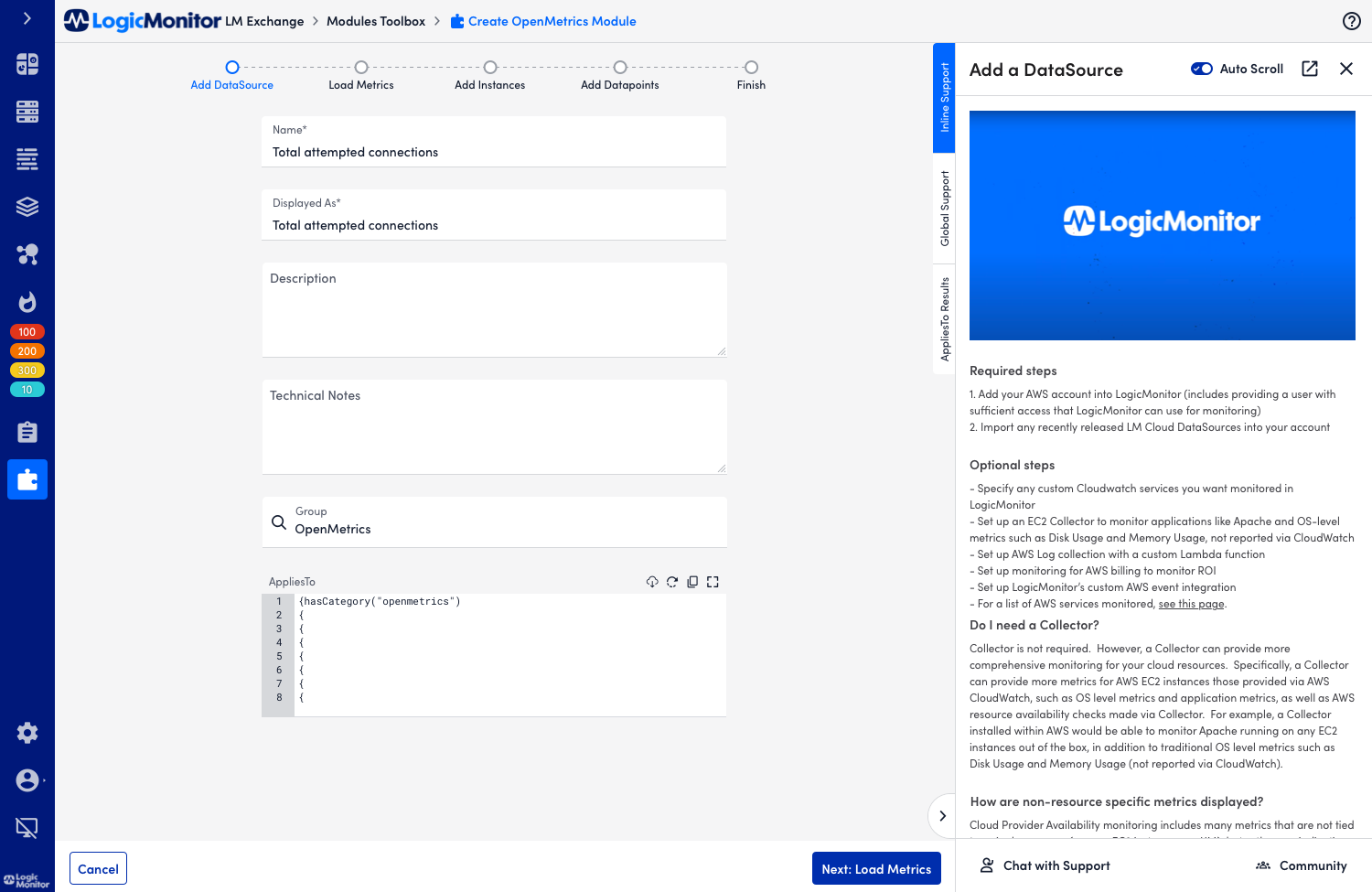
Task: Select the Finish wizard step
Action: [x=751, y=76]
